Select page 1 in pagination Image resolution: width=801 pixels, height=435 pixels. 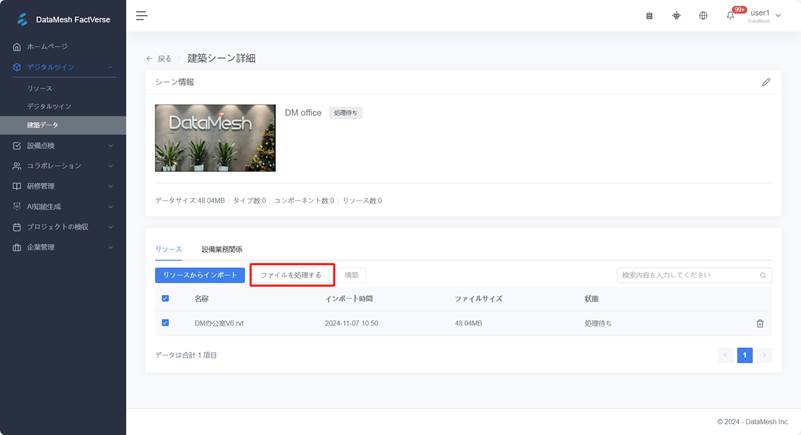745,355
